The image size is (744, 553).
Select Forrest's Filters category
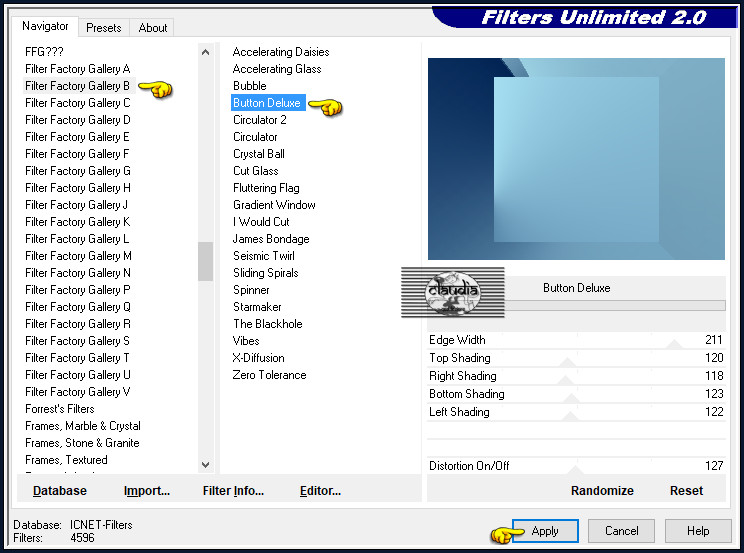60,409
